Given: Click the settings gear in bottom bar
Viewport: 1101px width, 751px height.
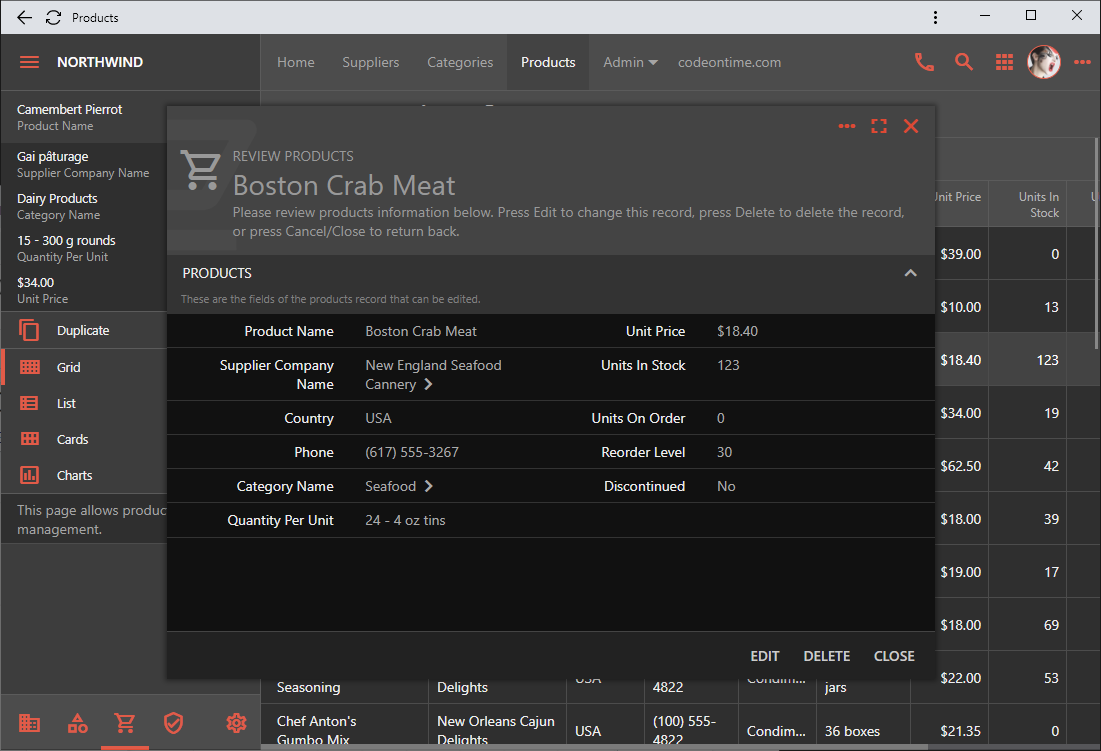Looking at the screenshot, I should click(x=236, y=722).
